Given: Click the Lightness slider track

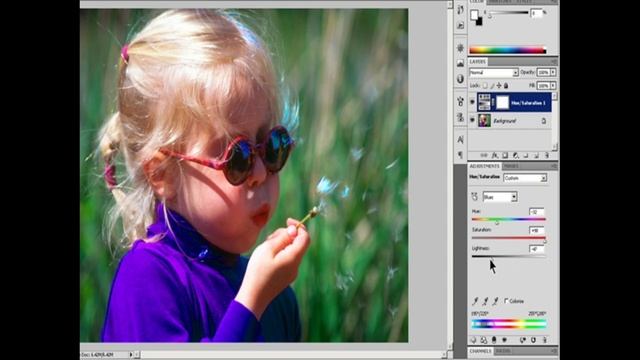Looking at the screenshot, I should tap(509, 256).
